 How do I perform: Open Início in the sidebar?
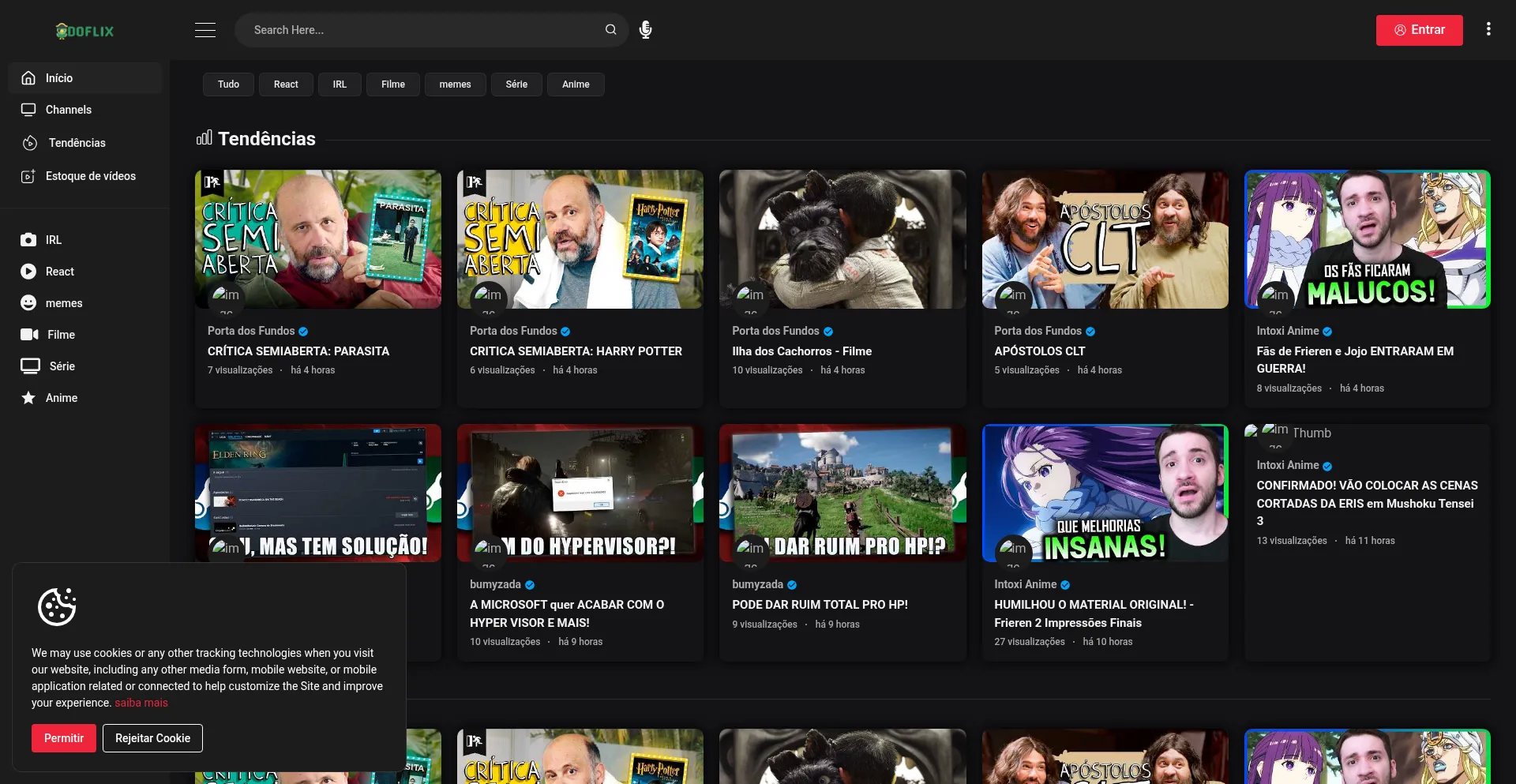click(x=84, y=78)
